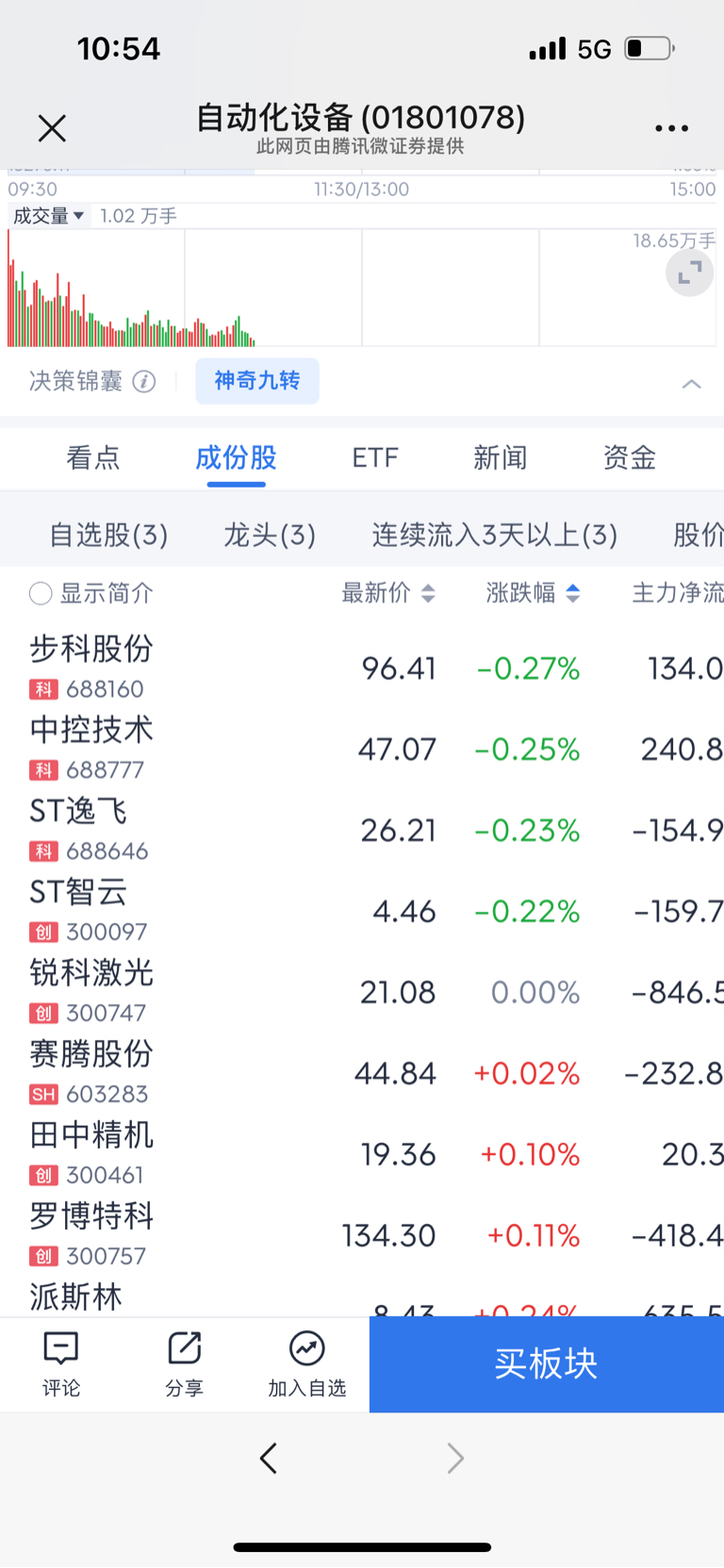The image size is (724, 1568).
Task: Switch to the 资金 tab
Action: pyautogui.click(x=629, y=458)
